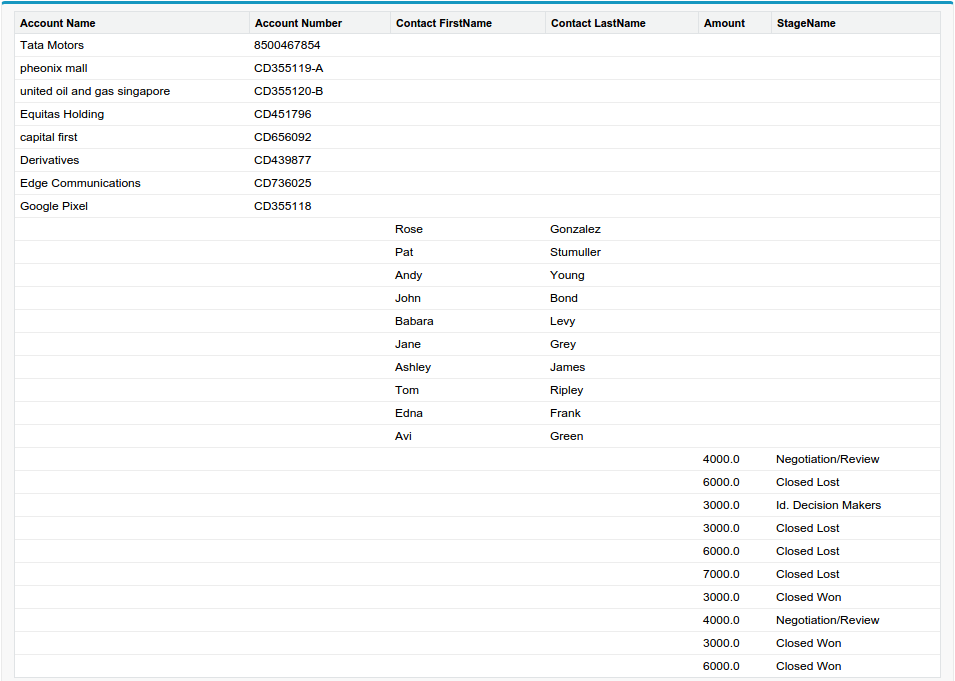Select the last name Ripley
The height and width of the screenshot is (681, 955).
coord(566,390)
